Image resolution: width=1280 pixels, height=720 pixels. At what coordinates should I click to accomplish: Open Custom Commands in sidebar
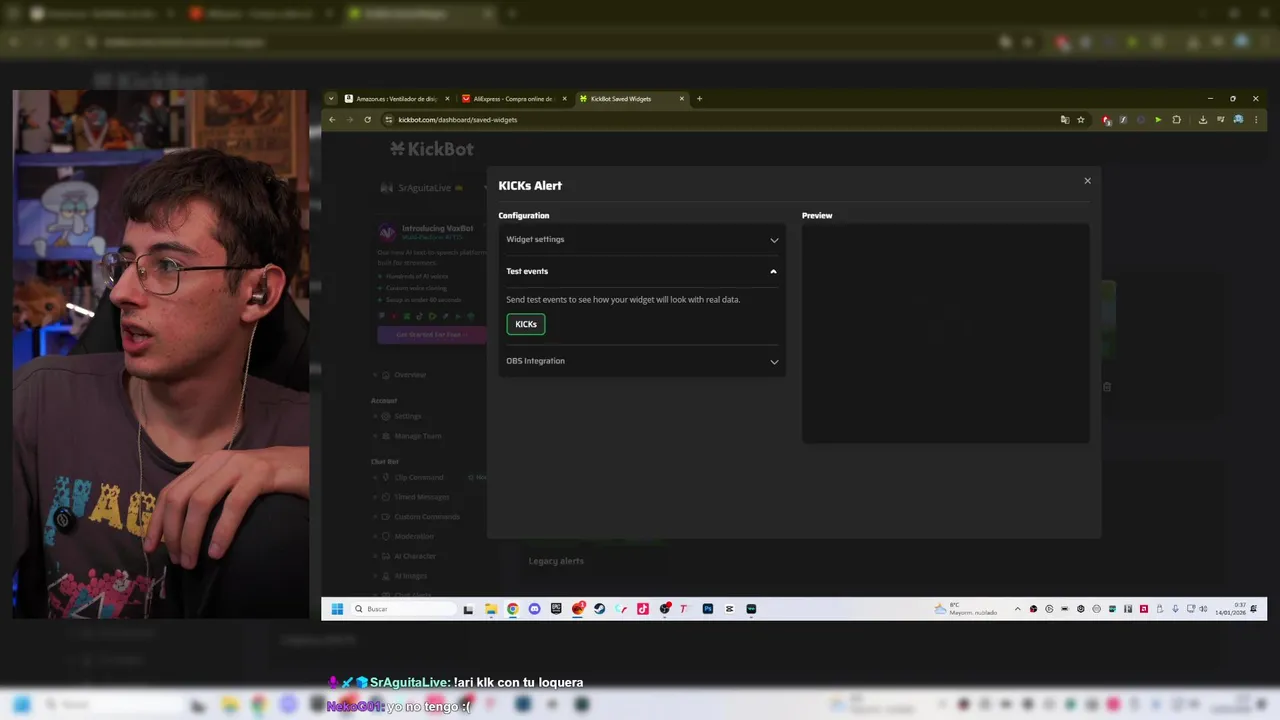(420, 517)
